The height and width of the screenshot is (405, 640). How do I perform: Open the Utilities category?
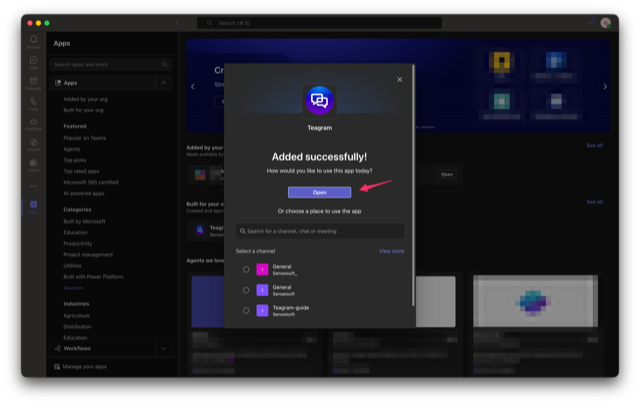click(x=72, y=265)
